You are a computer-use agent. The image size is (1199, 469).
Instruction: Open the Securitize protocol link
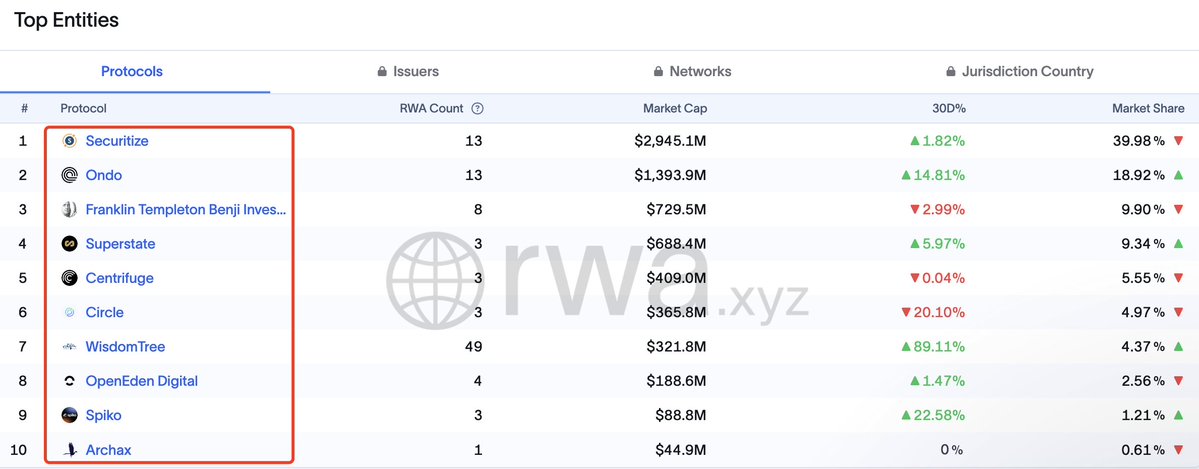(x=117, y=141)
